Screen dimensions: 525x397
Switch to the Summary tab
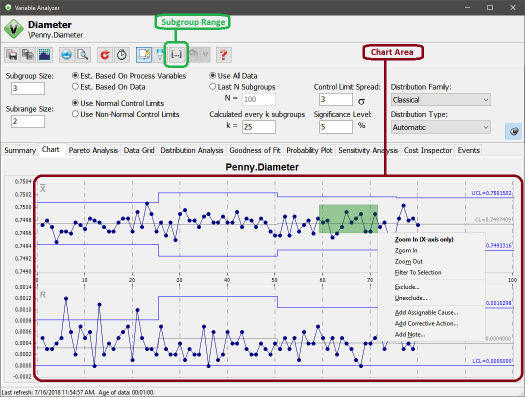click(20, 150)
